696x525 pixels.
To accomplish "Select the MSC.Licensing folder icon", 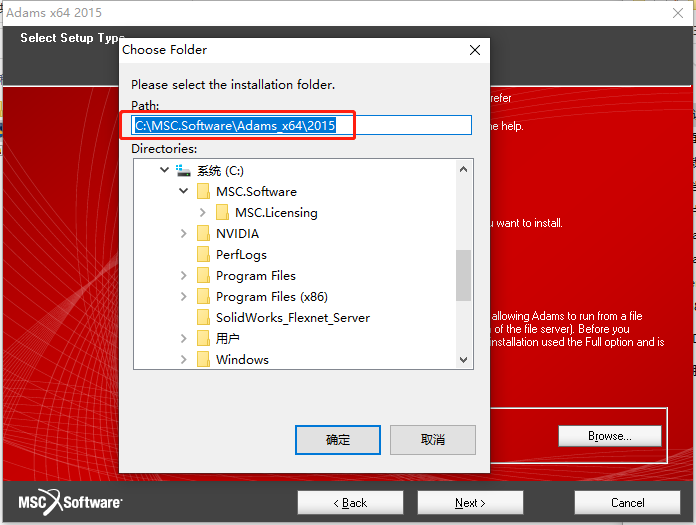I will (222, 212).
